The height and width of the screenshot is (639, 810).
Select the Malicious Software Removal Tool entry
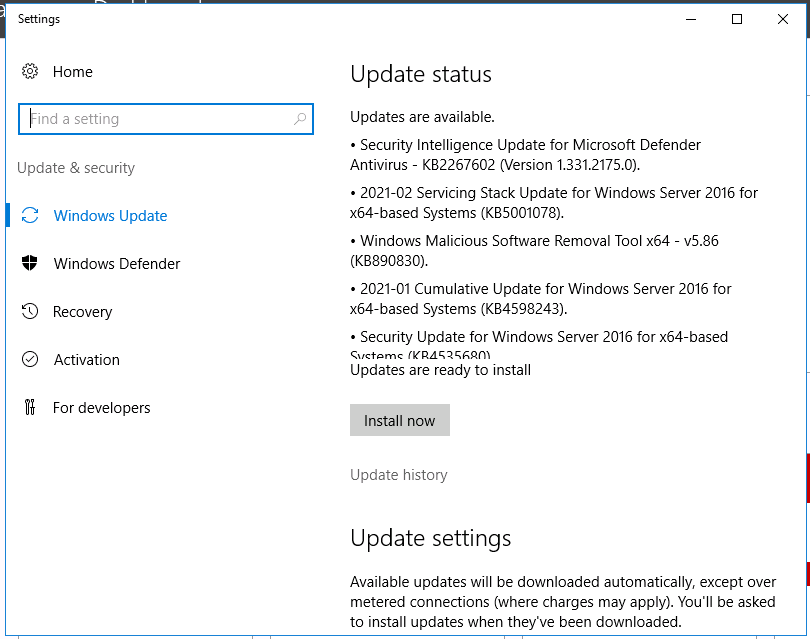pos(534,251)
